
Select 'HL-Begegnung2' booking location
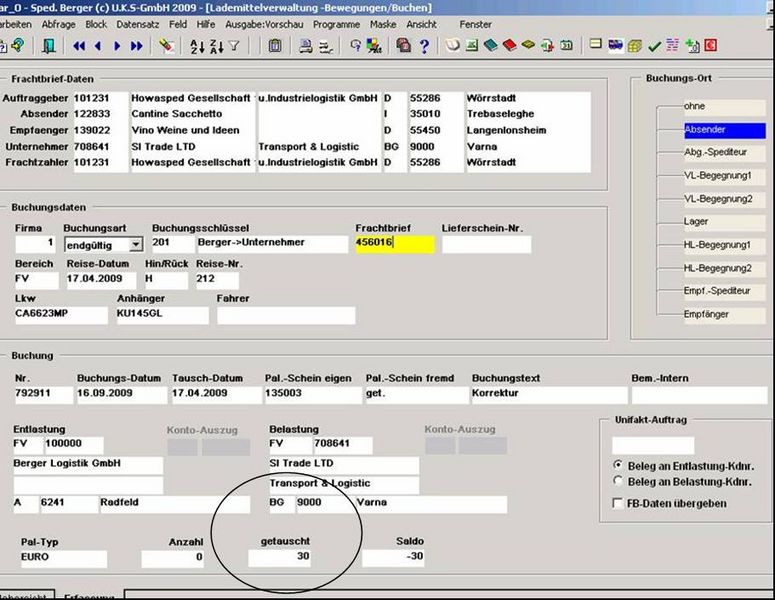click(x=725, y=268)
